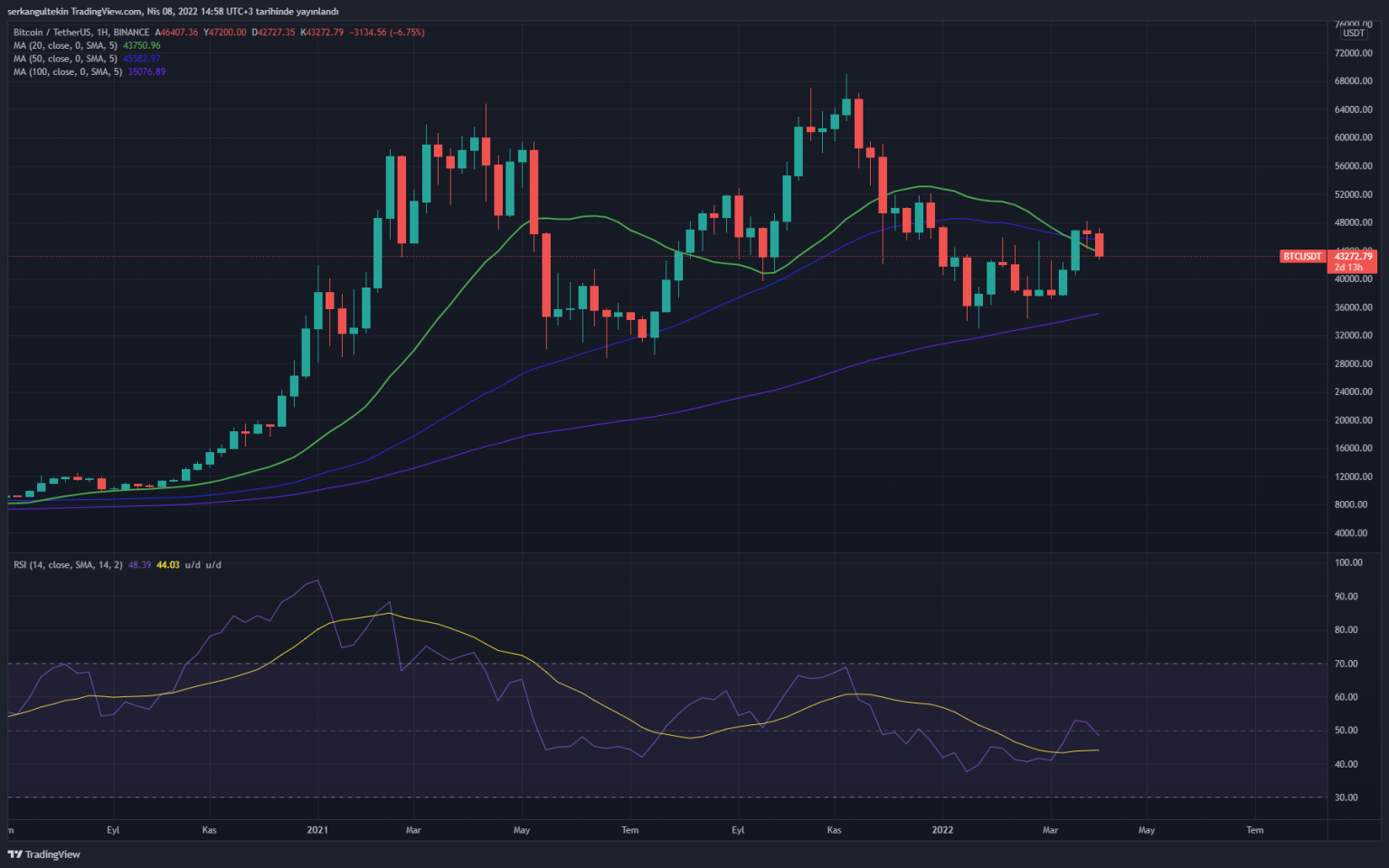Click the 2021 label on time axis
Screen dimensions: 1389x868
pos(317,830)
